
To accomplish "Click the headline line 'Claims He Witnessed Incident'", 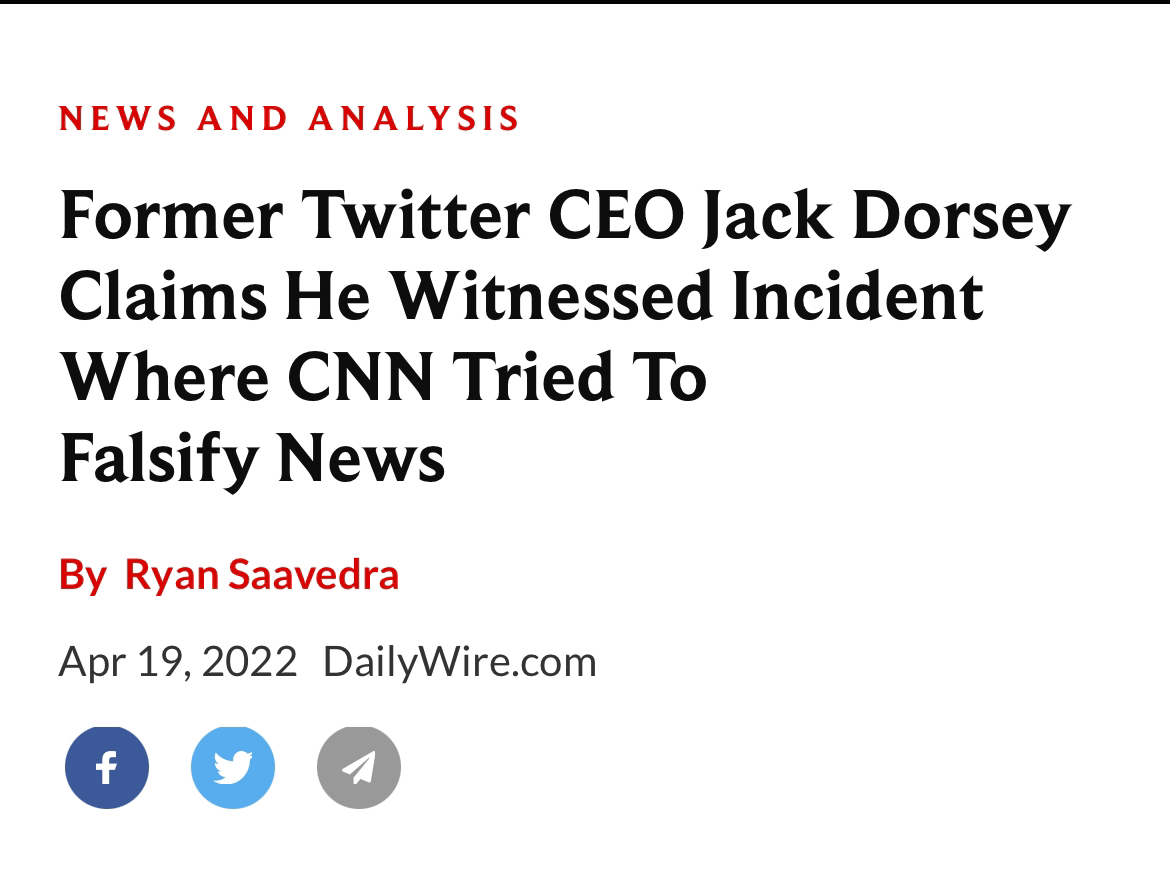I will click(x=522, y=296).
